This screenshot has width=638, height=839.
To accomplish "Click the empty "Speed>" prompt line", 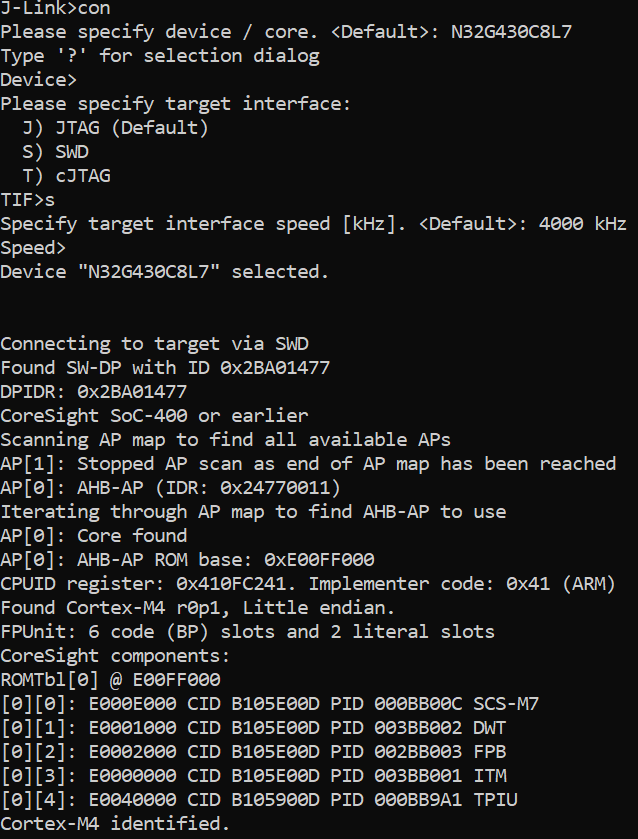I will tap(33, 248).
